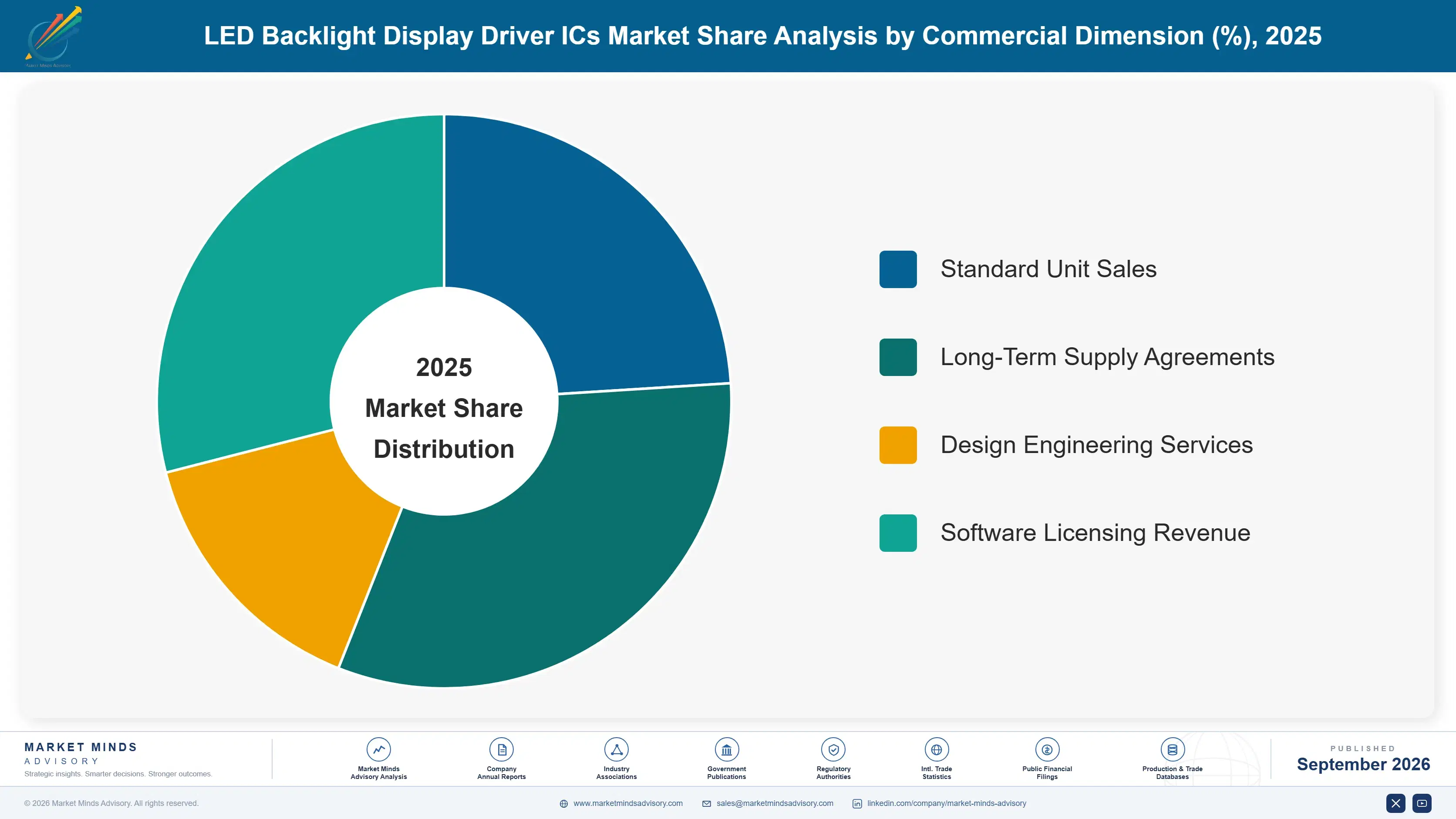The image size is (1456, 819).
Task: Open www.marketmindsadvisory.com link
Action: coord(628,803)
